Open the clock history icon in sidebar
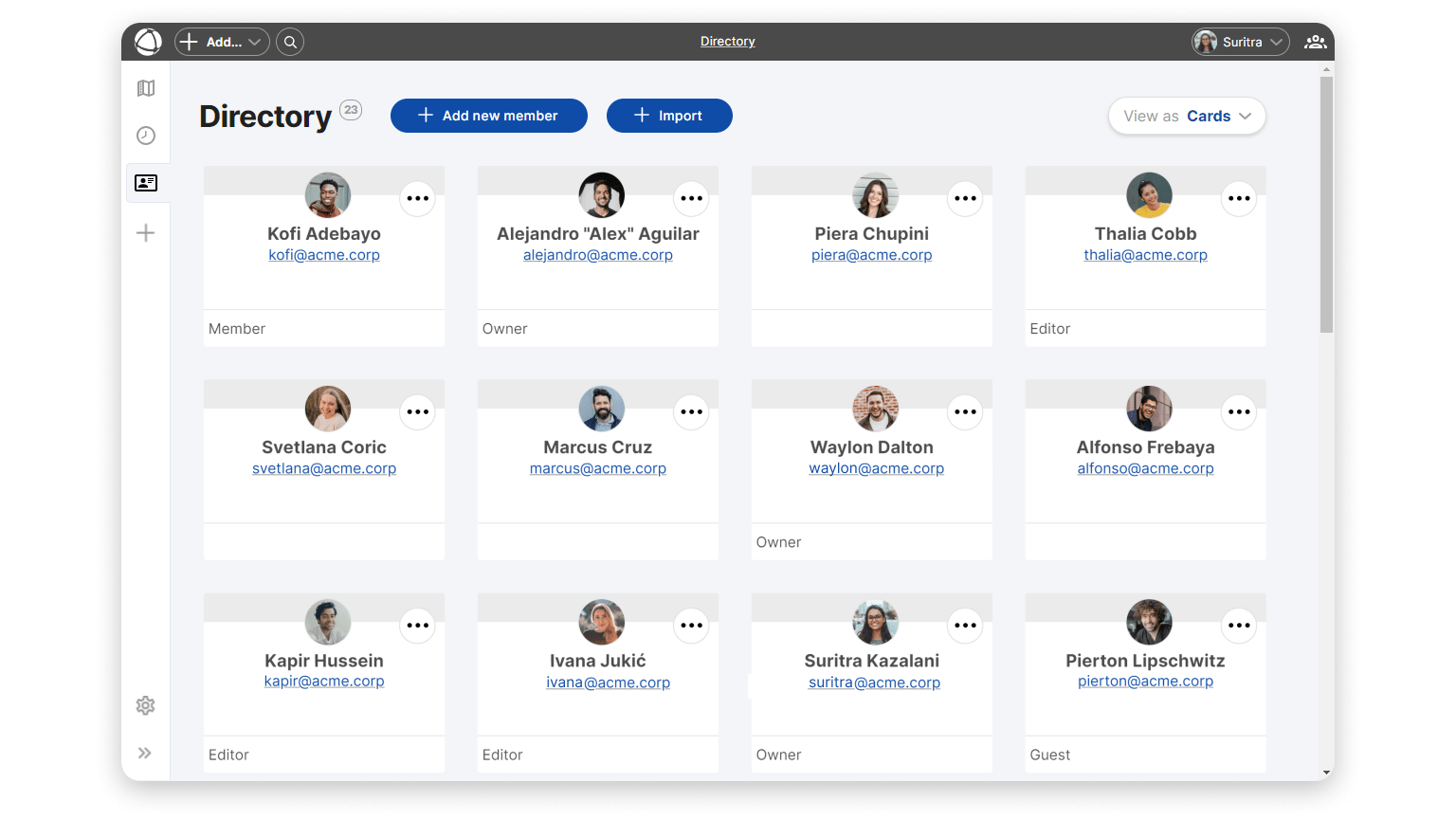The height and width of the screenshot is (819, 1456). coord(146,136)
